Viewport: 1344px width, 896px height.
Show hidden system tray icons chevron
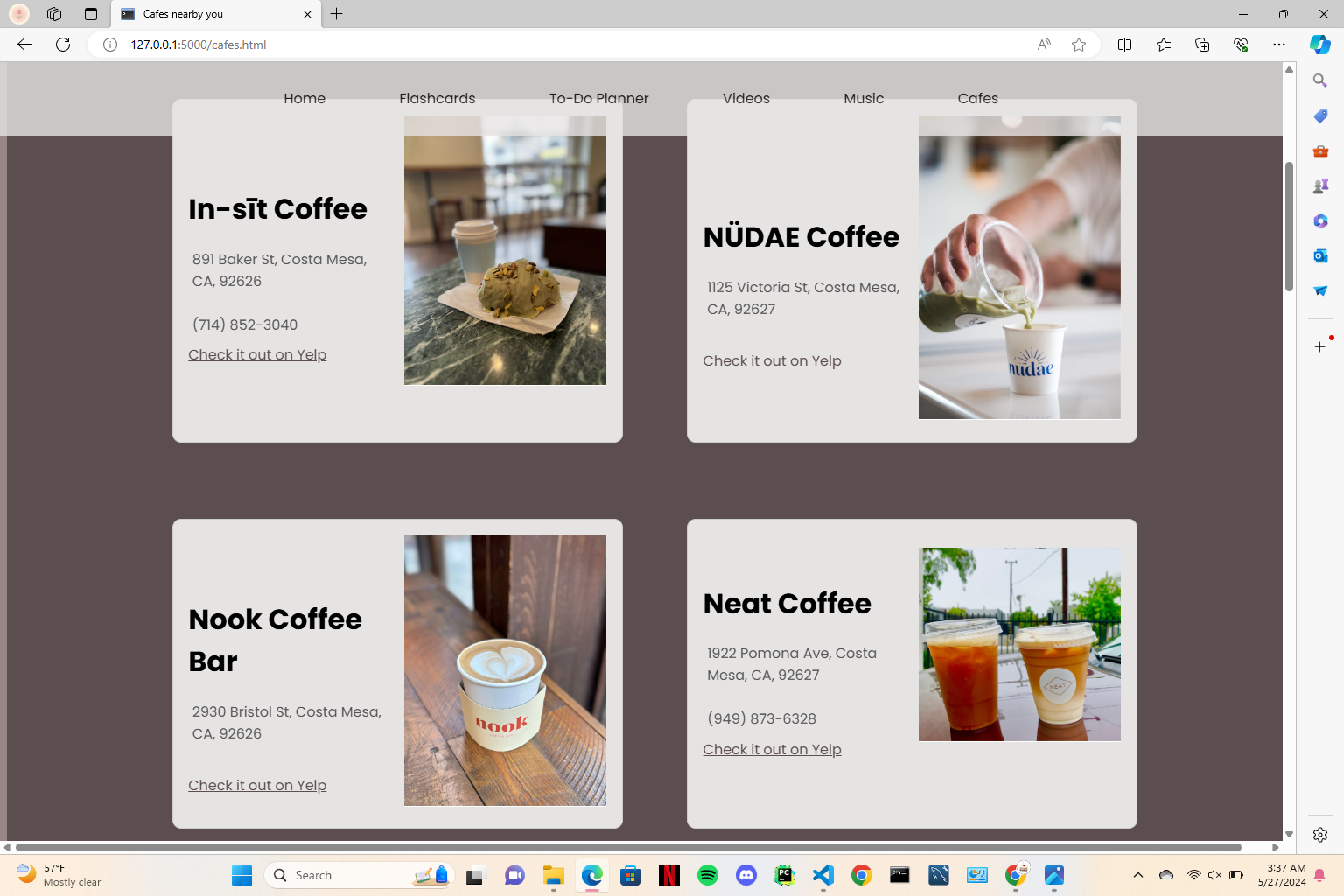1138,875
